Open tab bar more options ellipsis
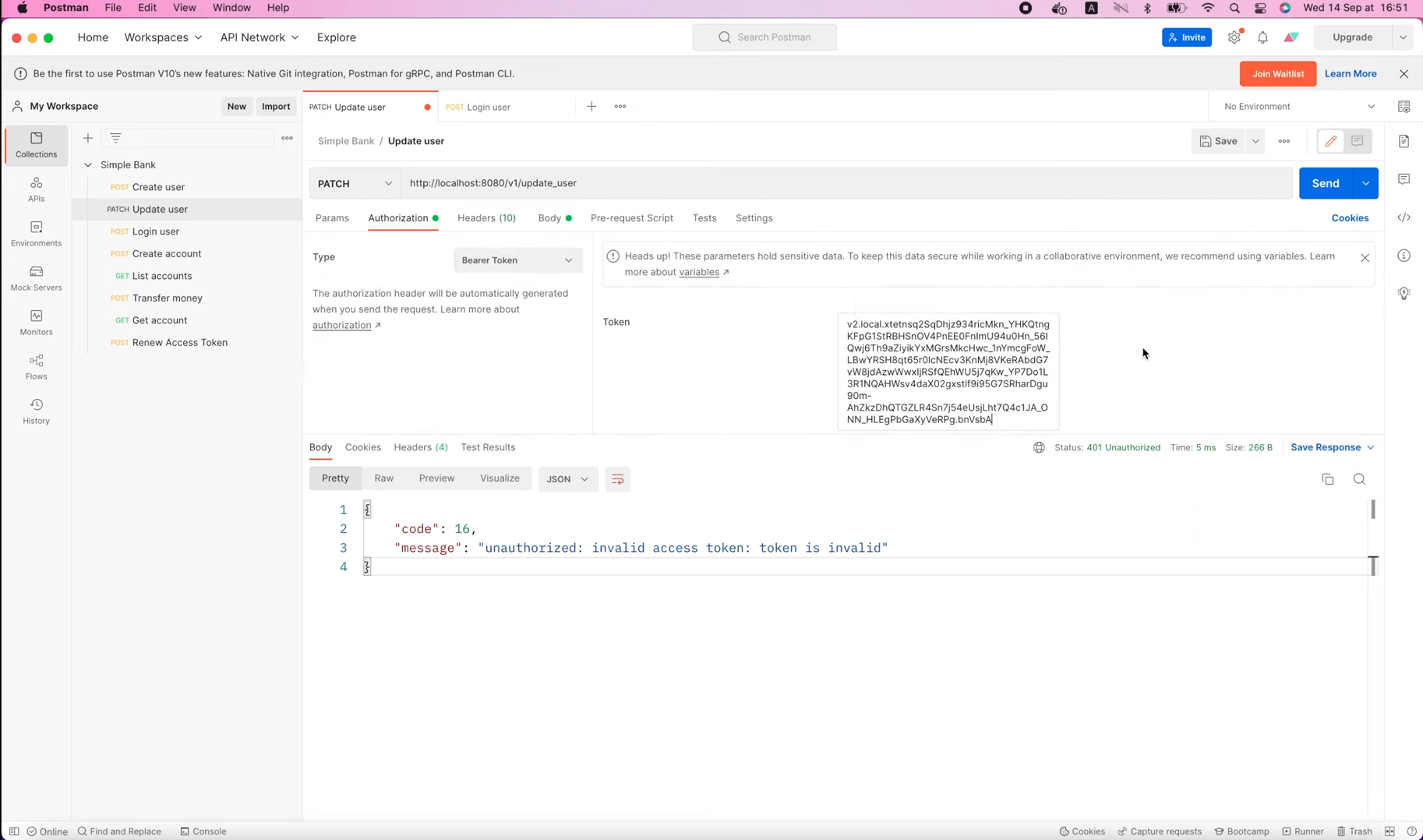This screenshot has height=840, width=1423. click(x=620, y=106)
